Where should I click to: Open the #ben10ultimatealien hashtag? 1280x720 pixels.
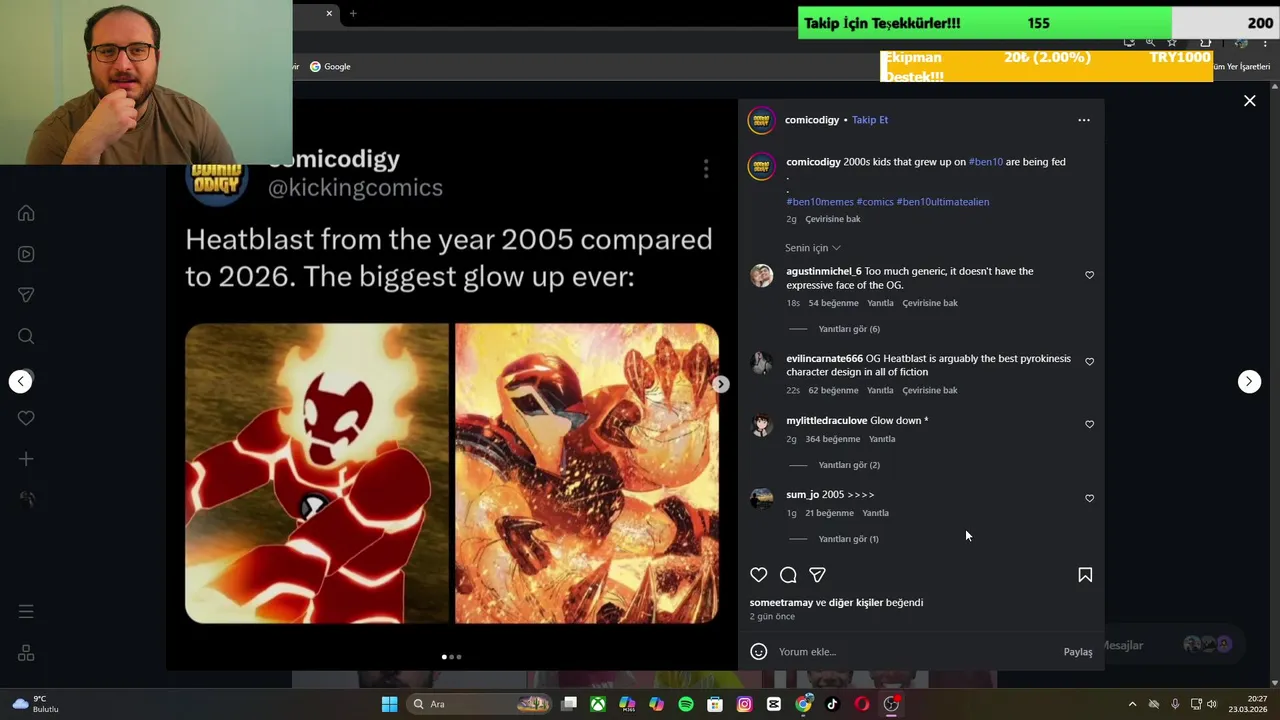(943, 202)
